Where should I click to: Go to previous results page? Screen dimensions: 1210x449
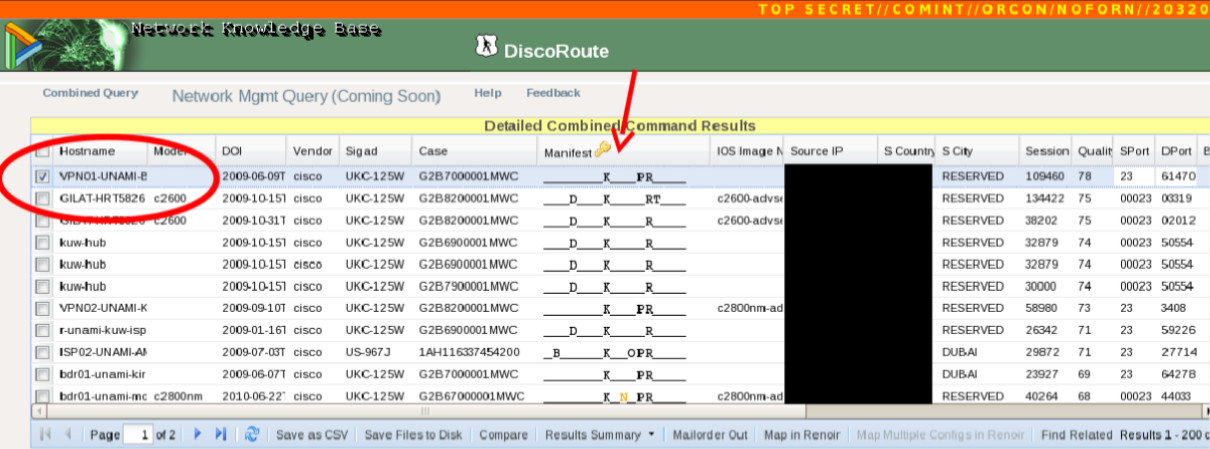(68, 435)
